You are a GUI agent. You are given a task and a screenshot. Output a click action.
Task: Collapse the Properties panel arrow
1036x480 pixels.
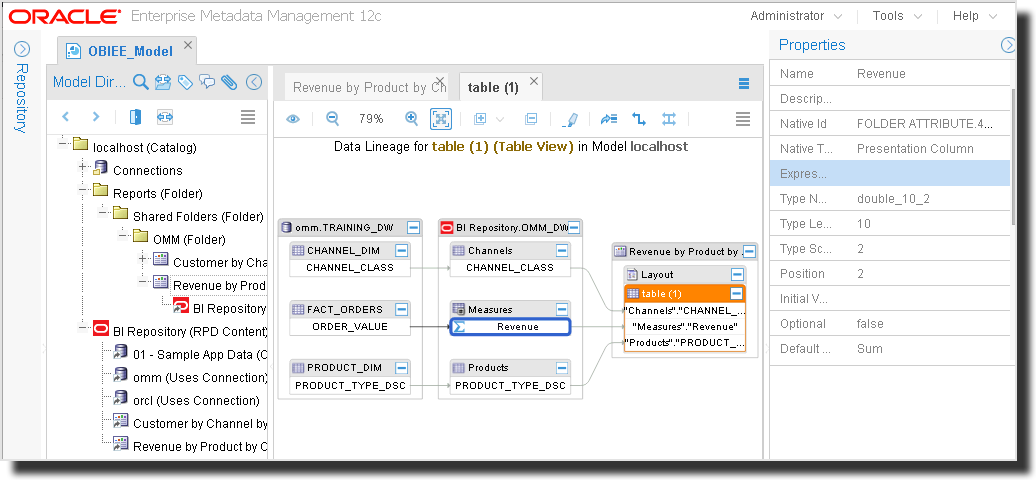(x=1008, y=45)
